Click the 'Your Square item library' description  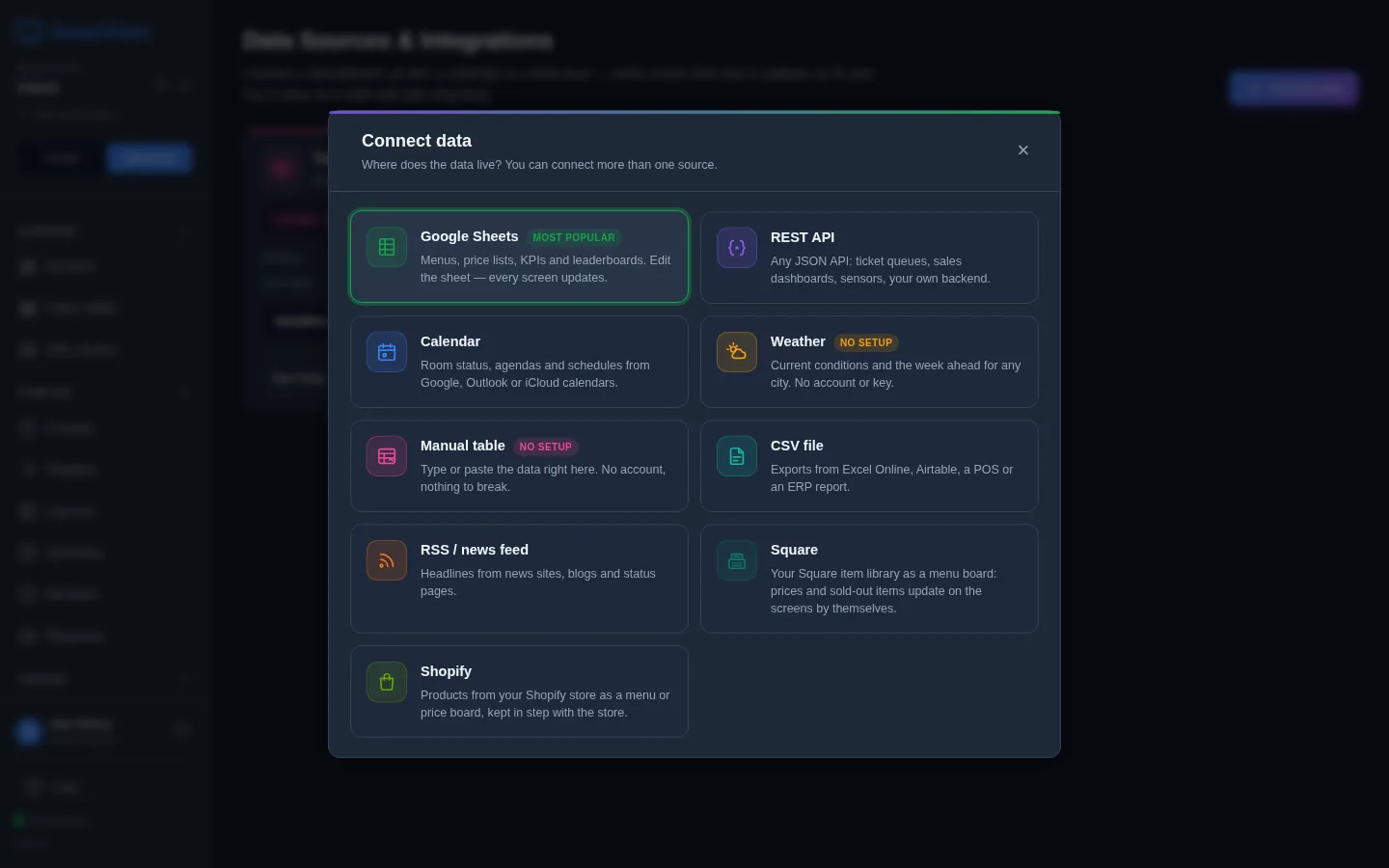pyautogui.click(x=884, y=591)
